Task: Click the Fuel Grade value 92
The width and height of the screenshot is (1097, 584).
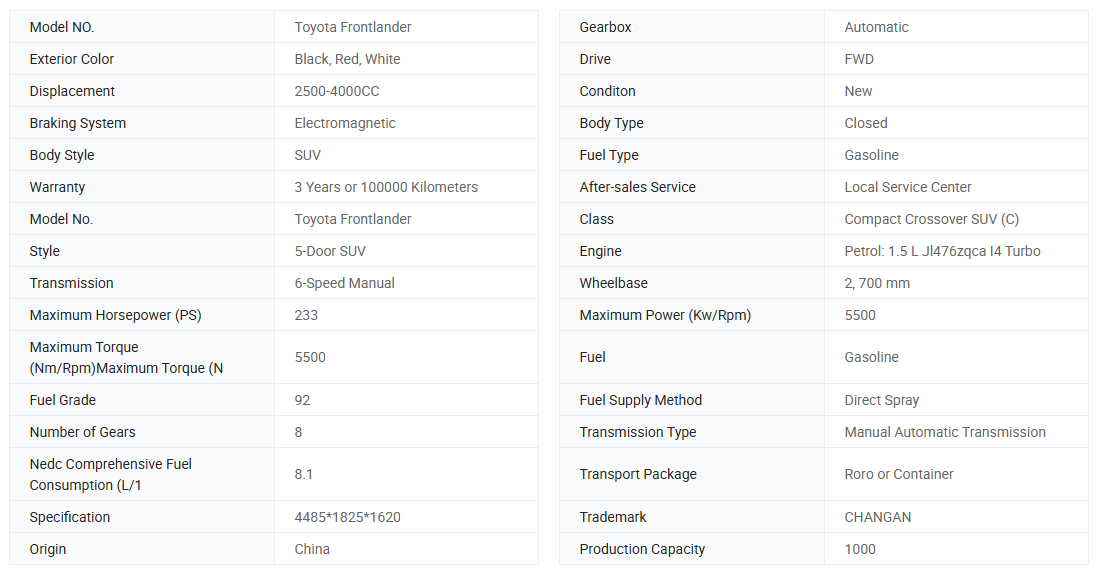Action: point(302,400)
